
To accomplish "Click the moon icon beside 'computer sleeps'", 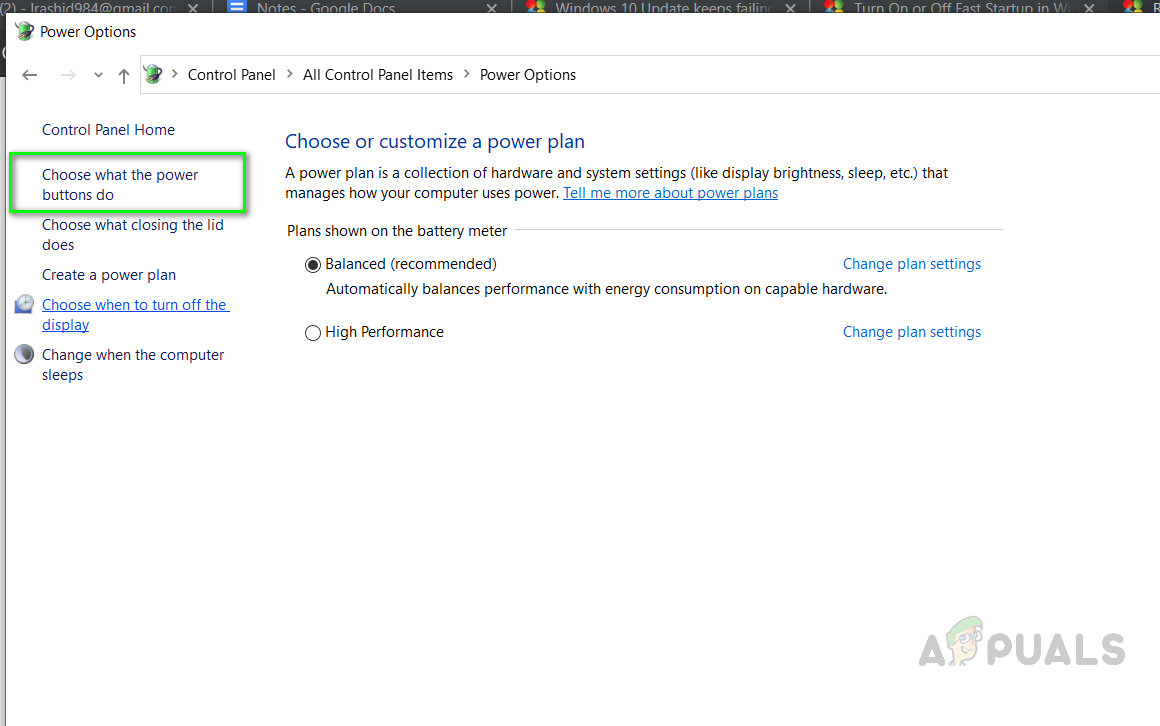I will pos(24,355).
